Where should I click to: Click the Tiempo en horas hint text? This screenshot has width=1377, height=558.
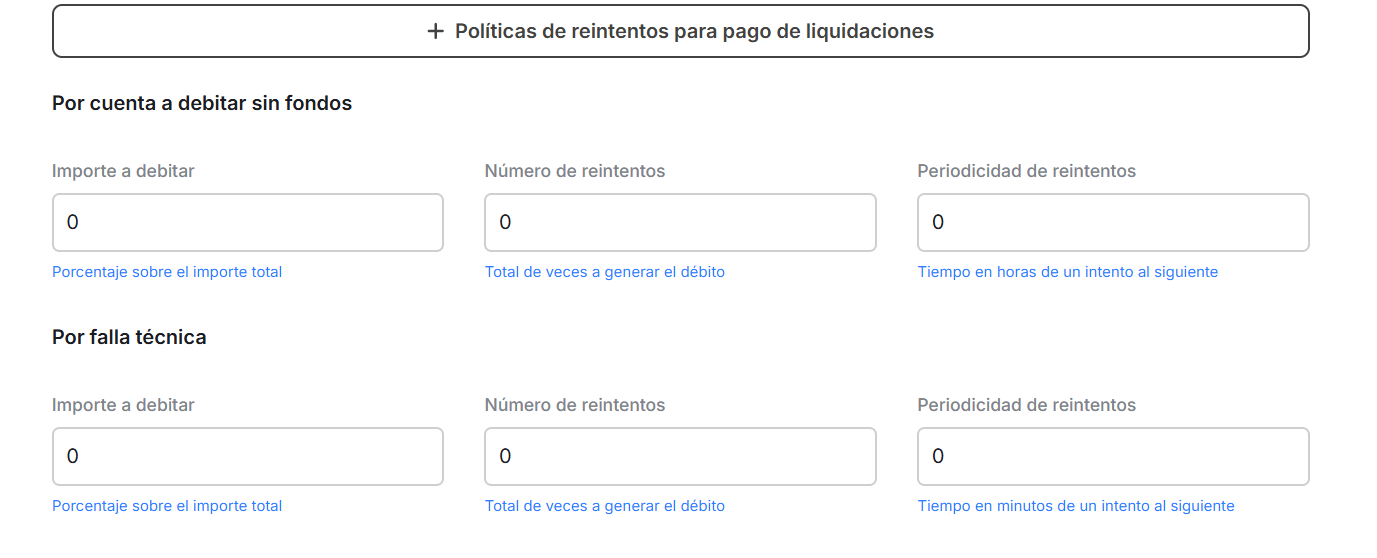[1068, 272]
